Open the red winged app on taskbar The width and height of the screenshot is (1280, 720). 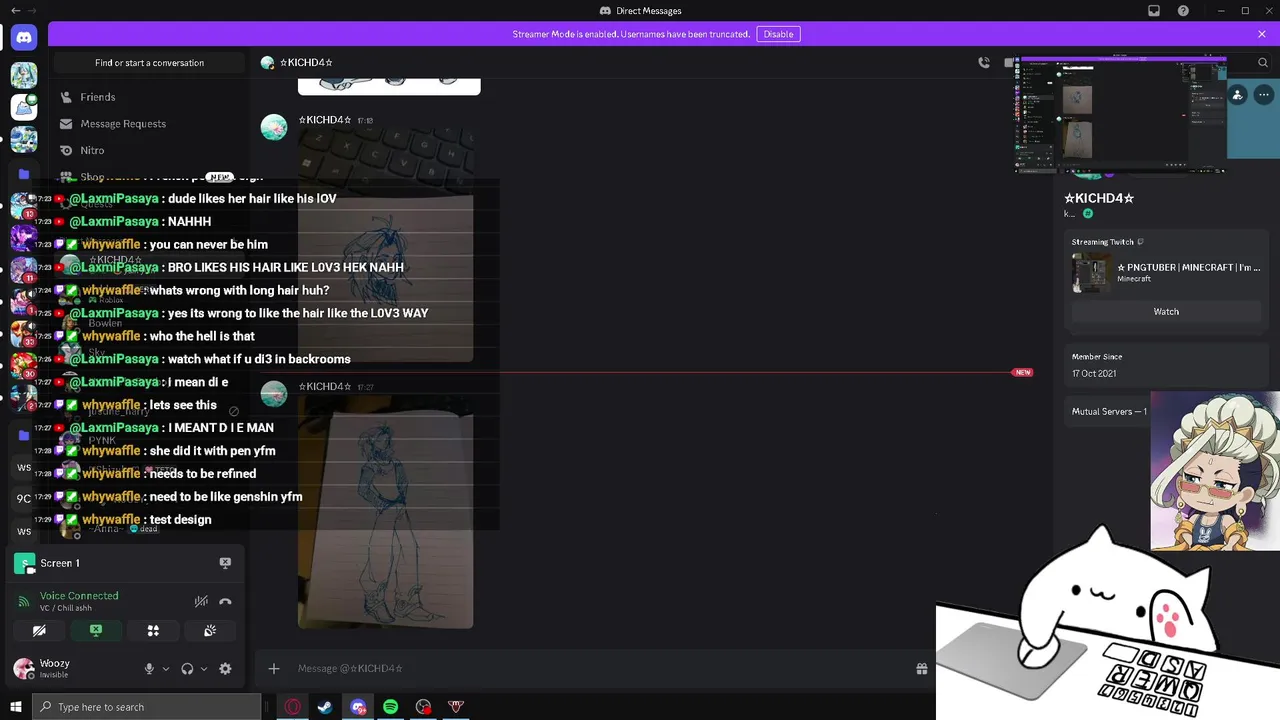click(456, 707)
